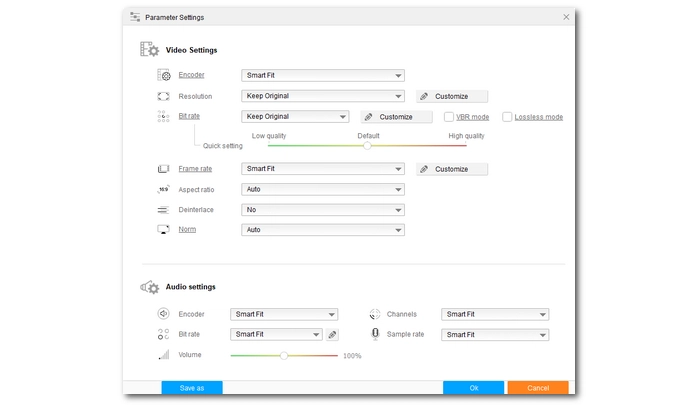Click the Audio settings speaker-gear icon
This screenshot has width=700, height=405.
(x=150, y=287)
